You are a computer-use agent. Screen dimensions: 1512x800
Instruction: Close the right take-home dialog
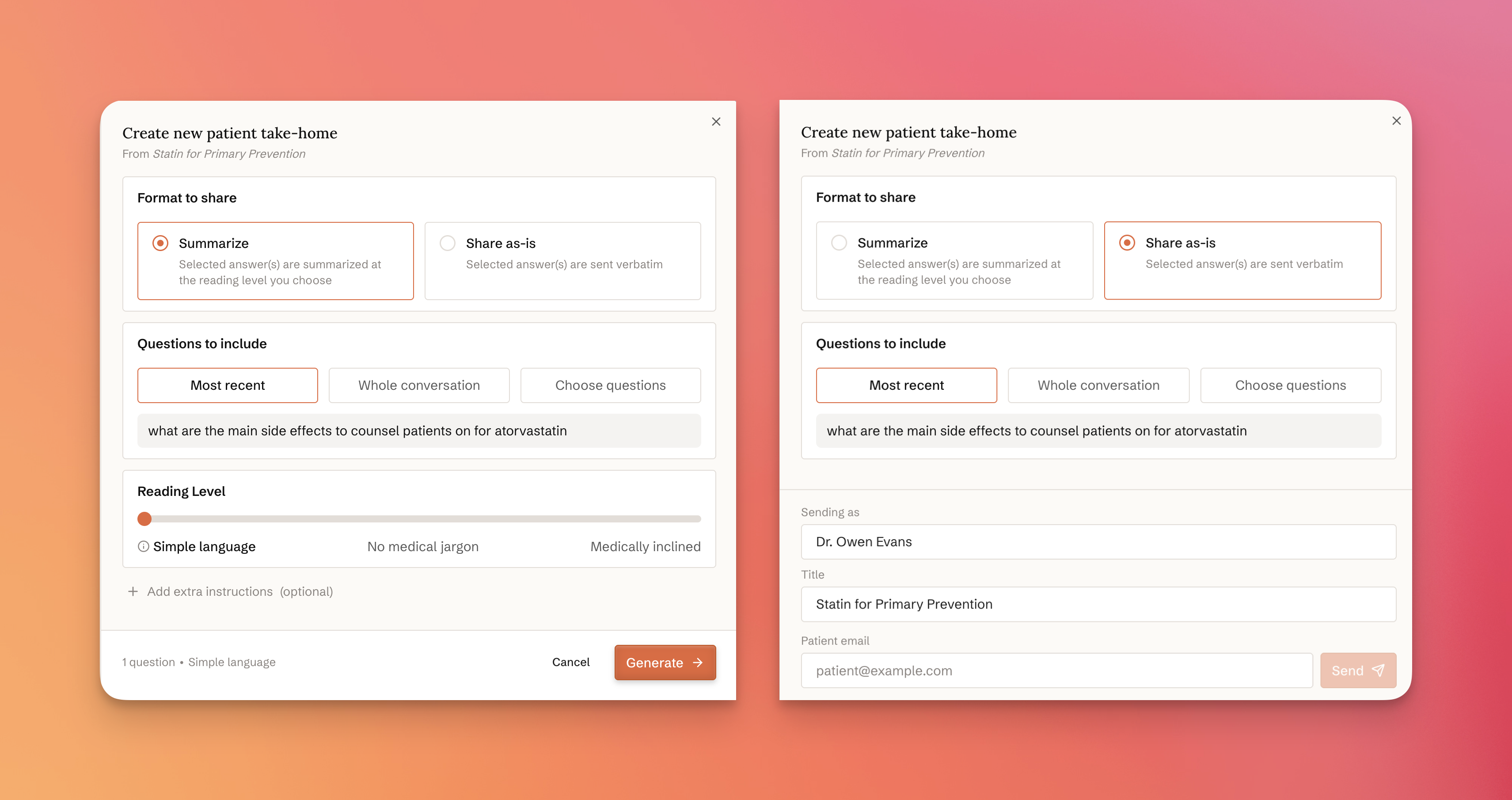click(1396, 120)
